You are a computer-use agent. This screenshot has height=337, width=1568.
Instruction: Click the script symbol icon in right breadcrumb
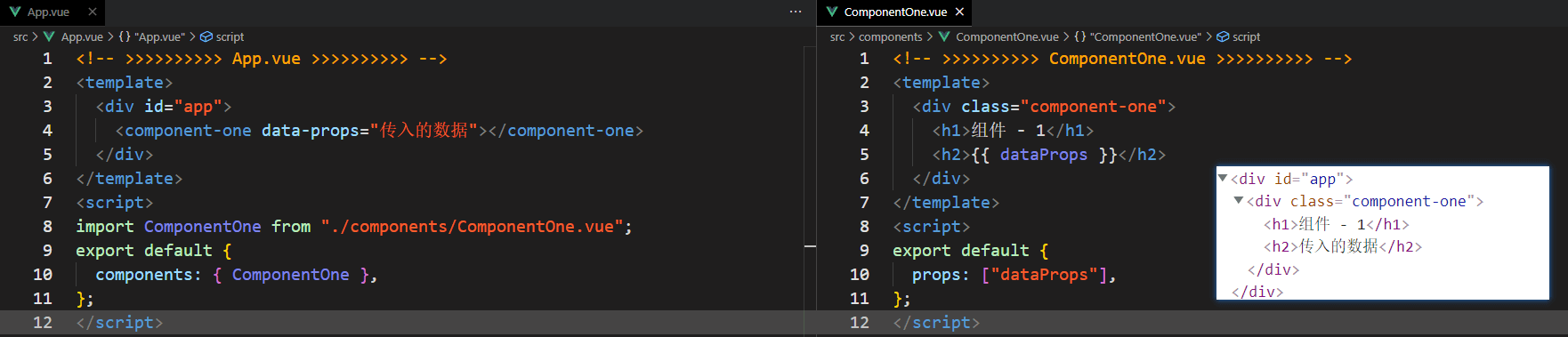tap(1223, 37)
